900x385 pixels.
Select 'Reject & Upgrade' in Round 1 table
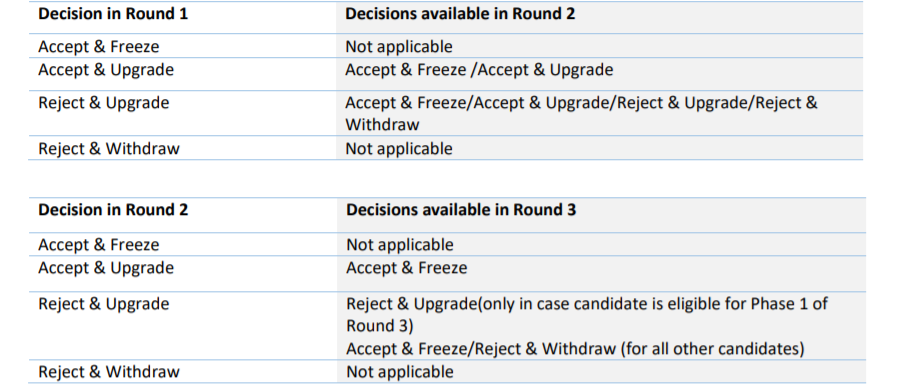pyautogui.click(x=104, y=103)
